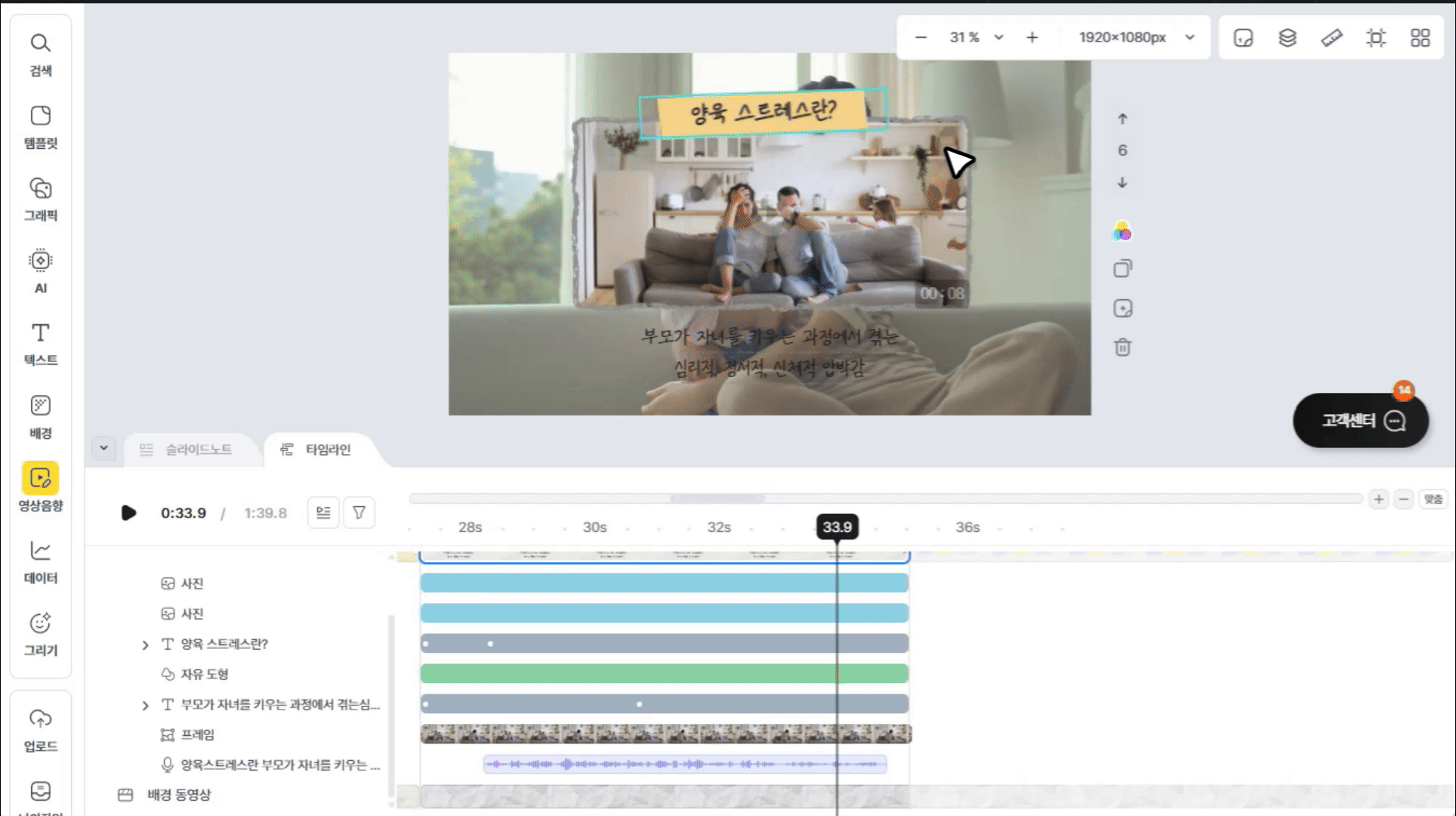Screen dimensions: 1456x816
Task: Click the layers stack icon
Action: [x=1287, y=37]
